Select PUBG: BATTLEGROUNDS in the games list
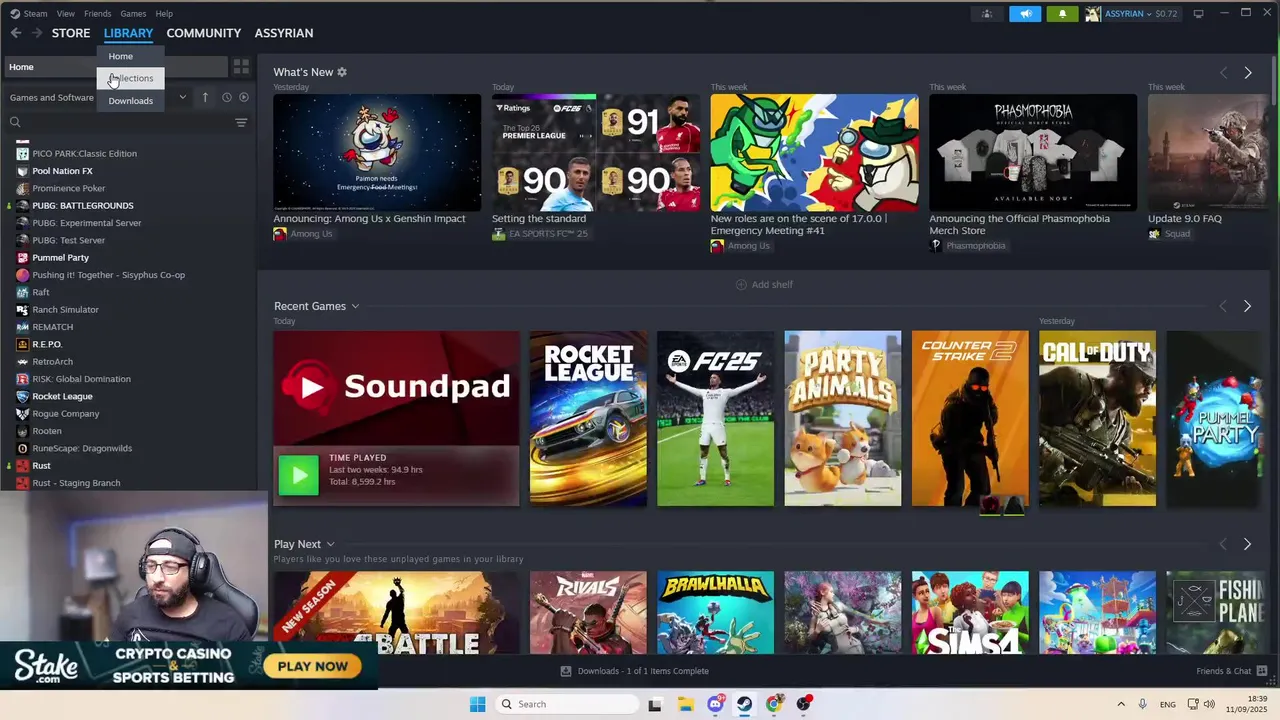The height and width of the screenshot is (720, 1280). pos(82,206)
